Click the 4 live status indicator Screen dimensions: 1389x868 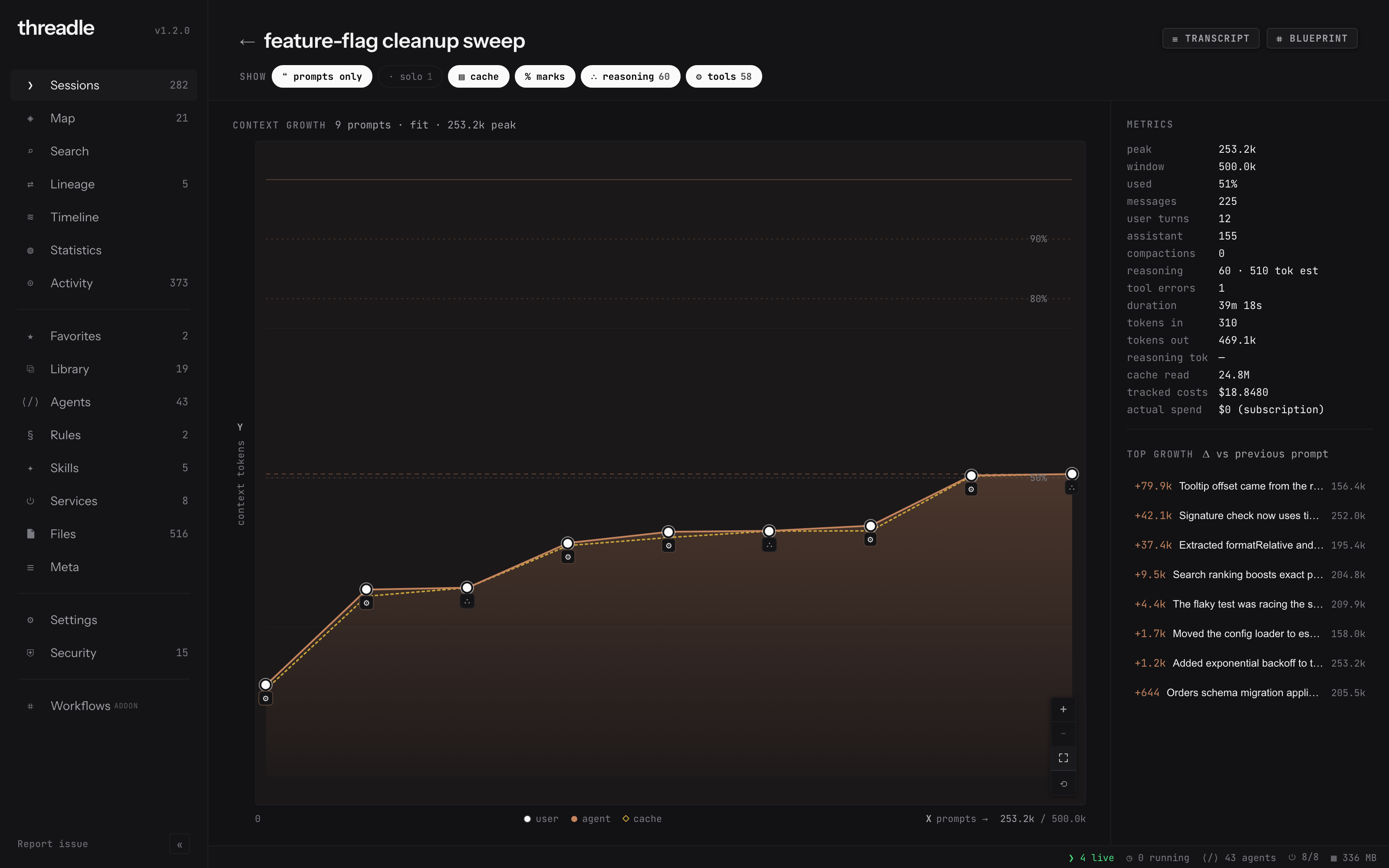coord(1091,858)
